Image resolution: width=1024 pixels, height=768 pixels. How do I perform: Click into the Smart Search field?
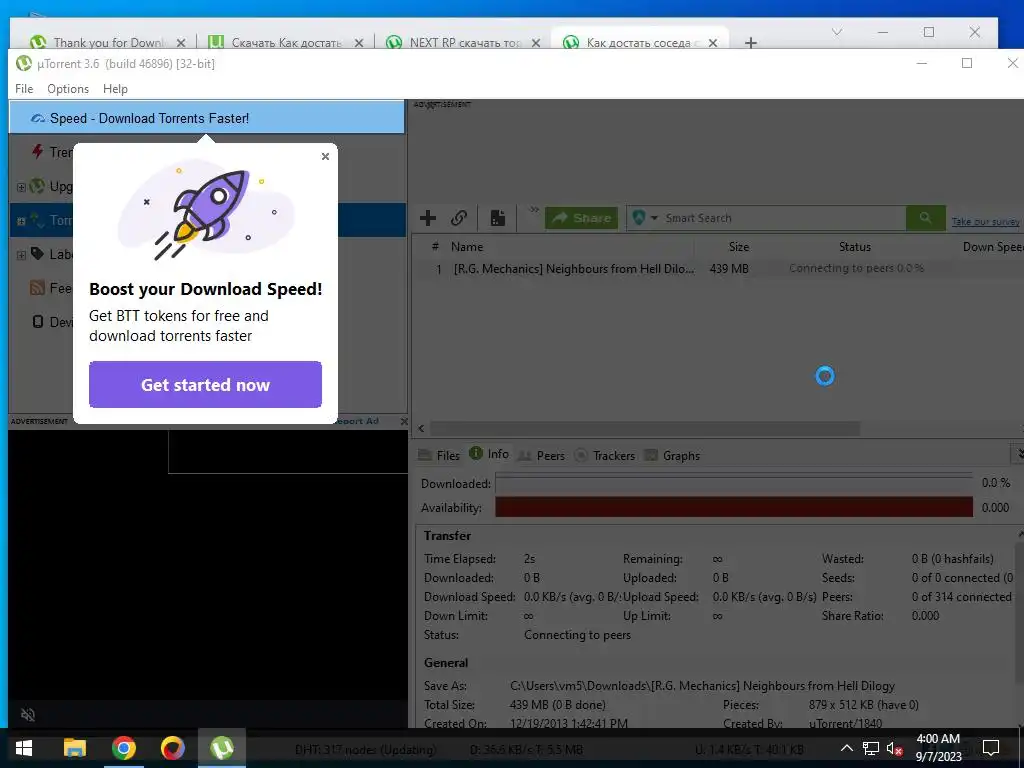[x=782, y=218]
